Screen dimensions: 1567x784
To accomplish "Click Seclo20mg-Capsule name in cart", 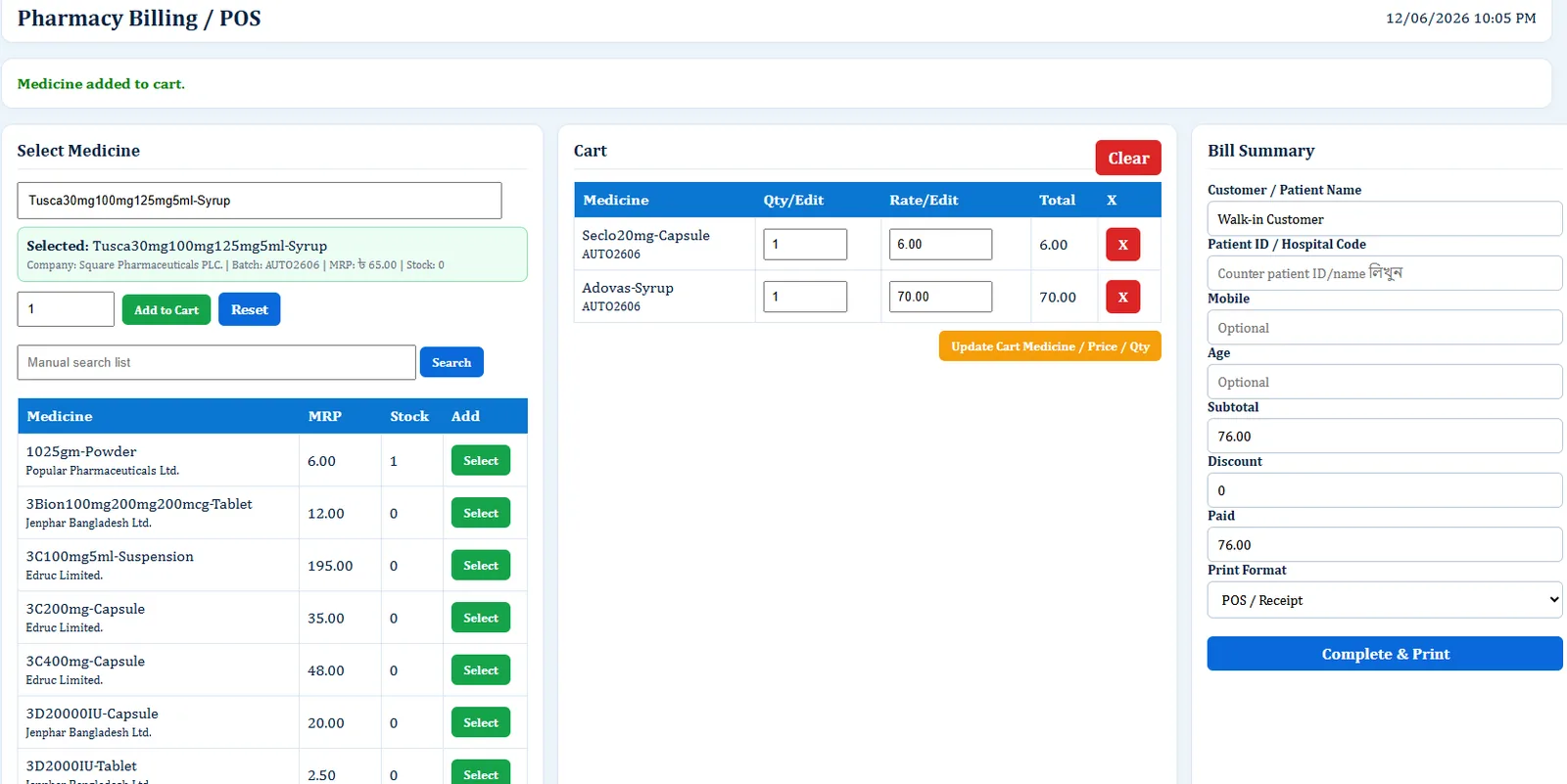I will tap(645, 236).
